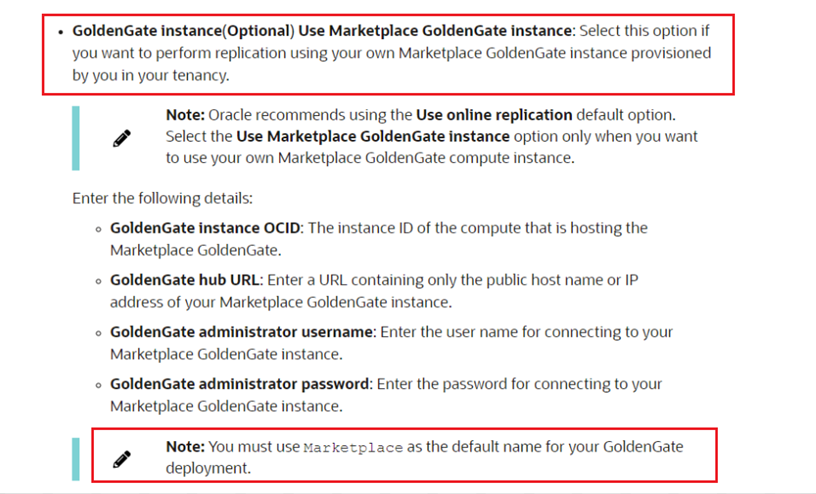Click the hollow bullet beside GoldenGate hub URL
This screenshot has width=816, height=494.
click(x=99, y=281)
